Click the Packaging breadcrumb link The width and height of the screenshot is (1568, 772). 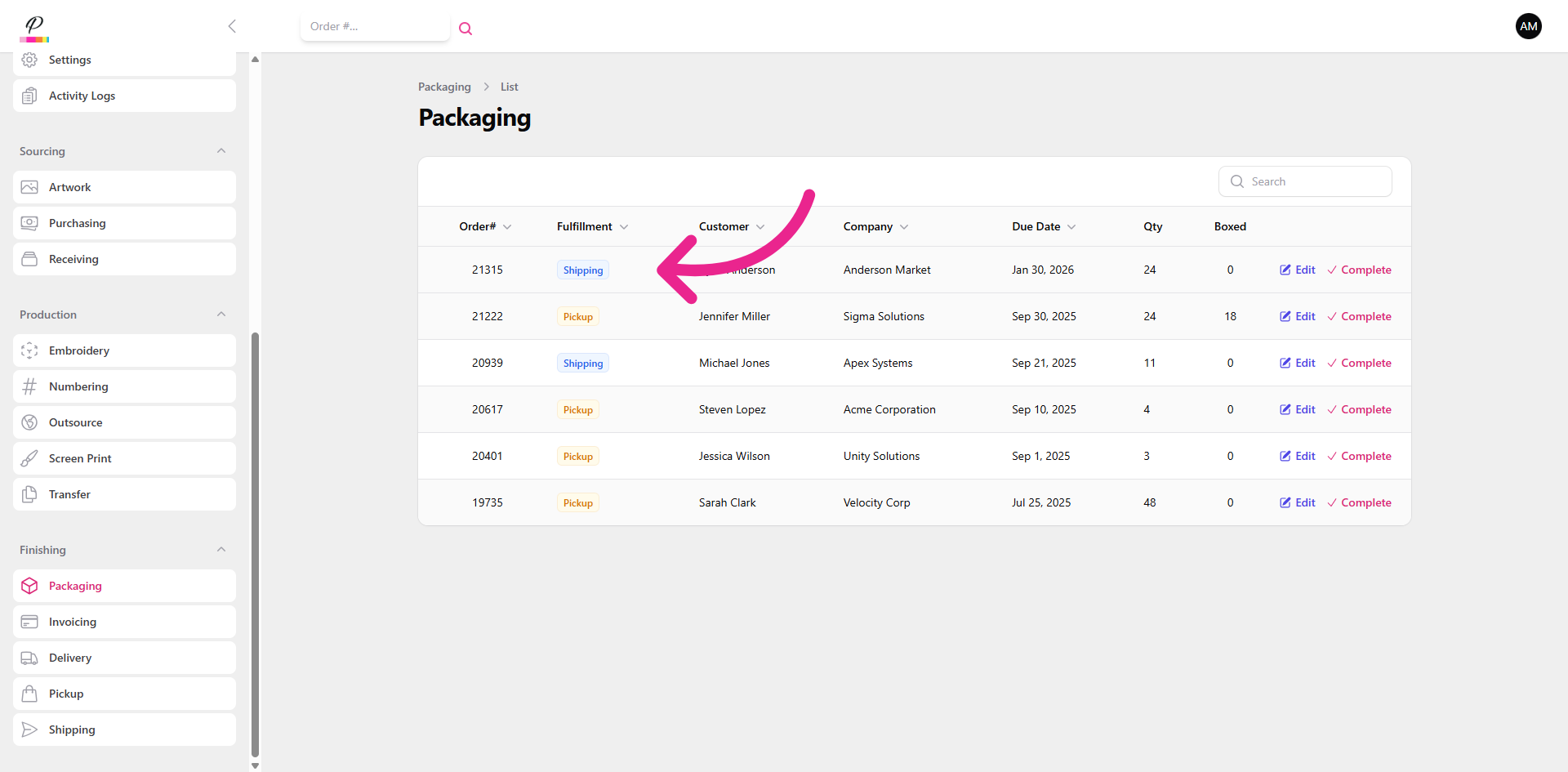pyautogui.click(x=444, y=87)
